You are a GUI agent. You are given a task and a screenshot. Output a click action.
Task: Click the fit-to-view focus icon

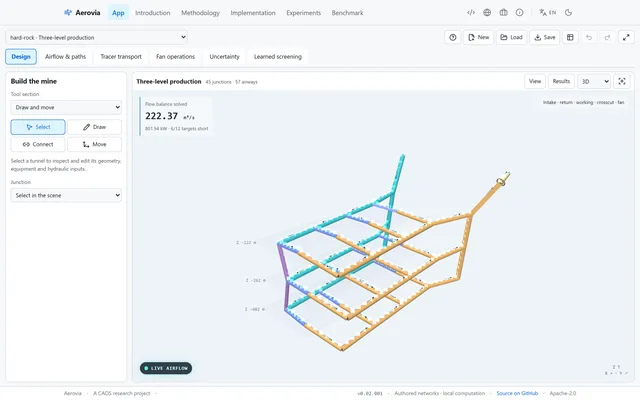(622, 81)
